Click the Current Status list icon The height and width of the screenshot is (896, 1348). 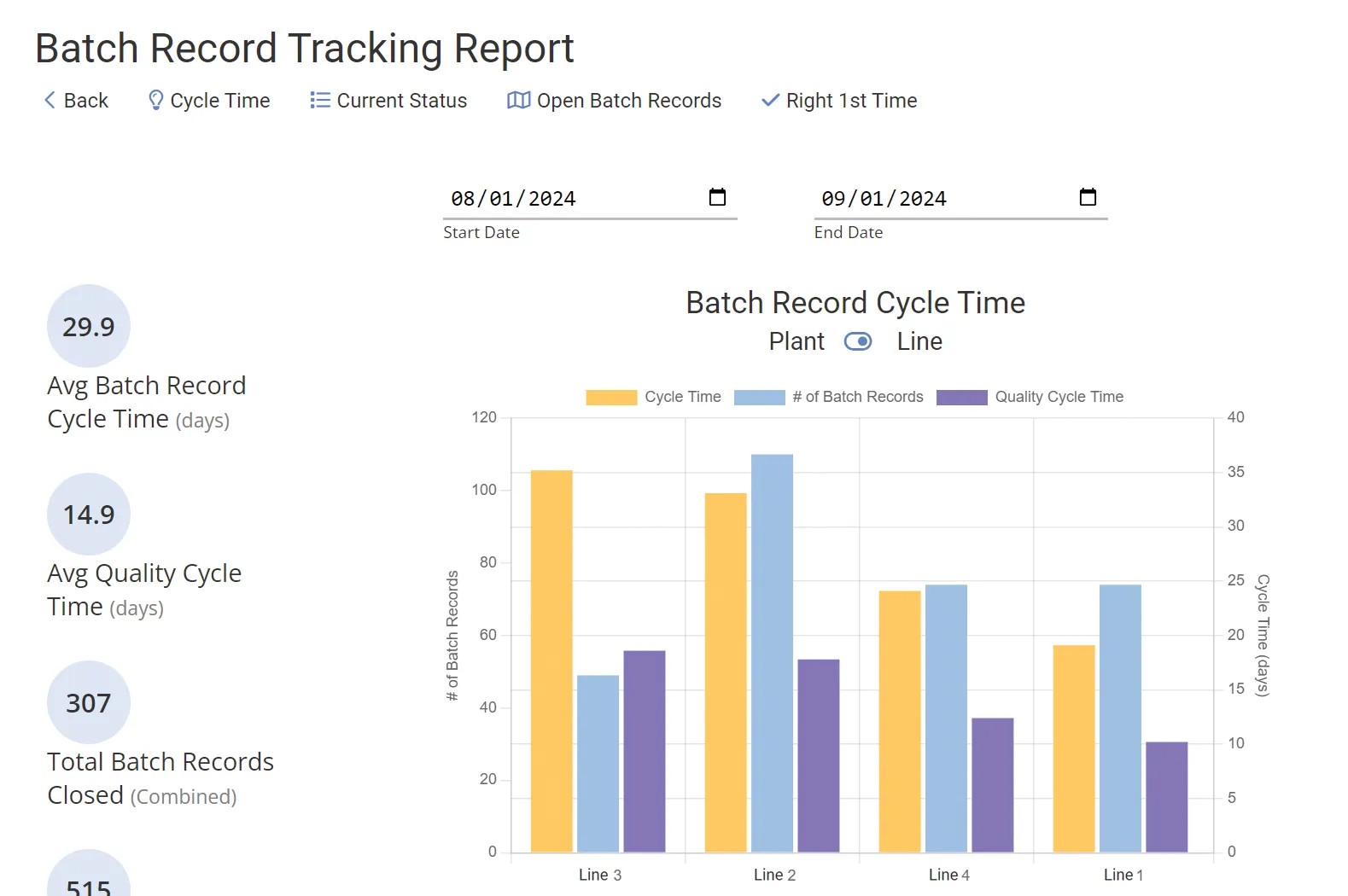click(x=320, y=101)
